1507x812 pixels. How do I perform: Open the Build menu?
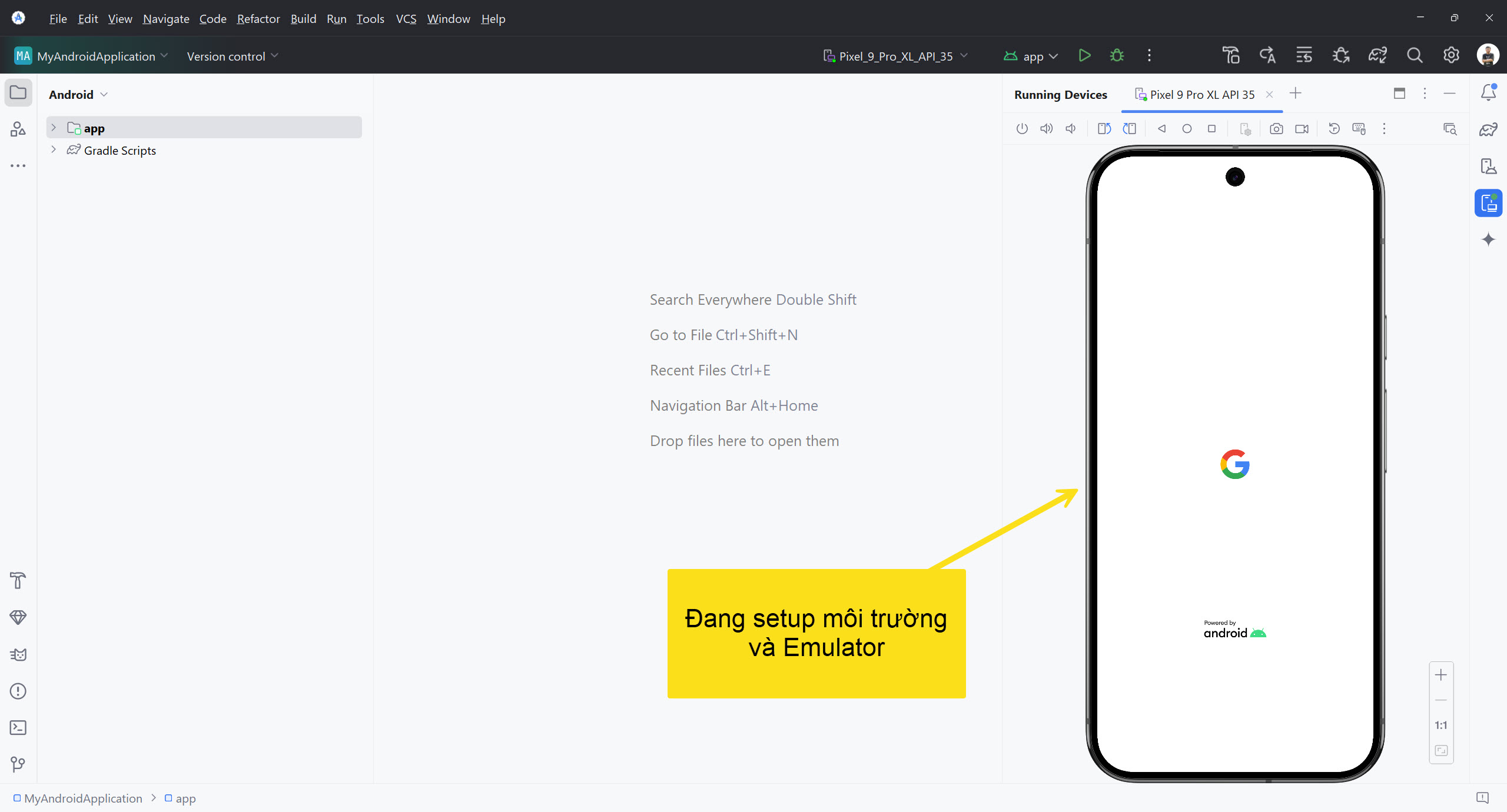tap(303, 19)
